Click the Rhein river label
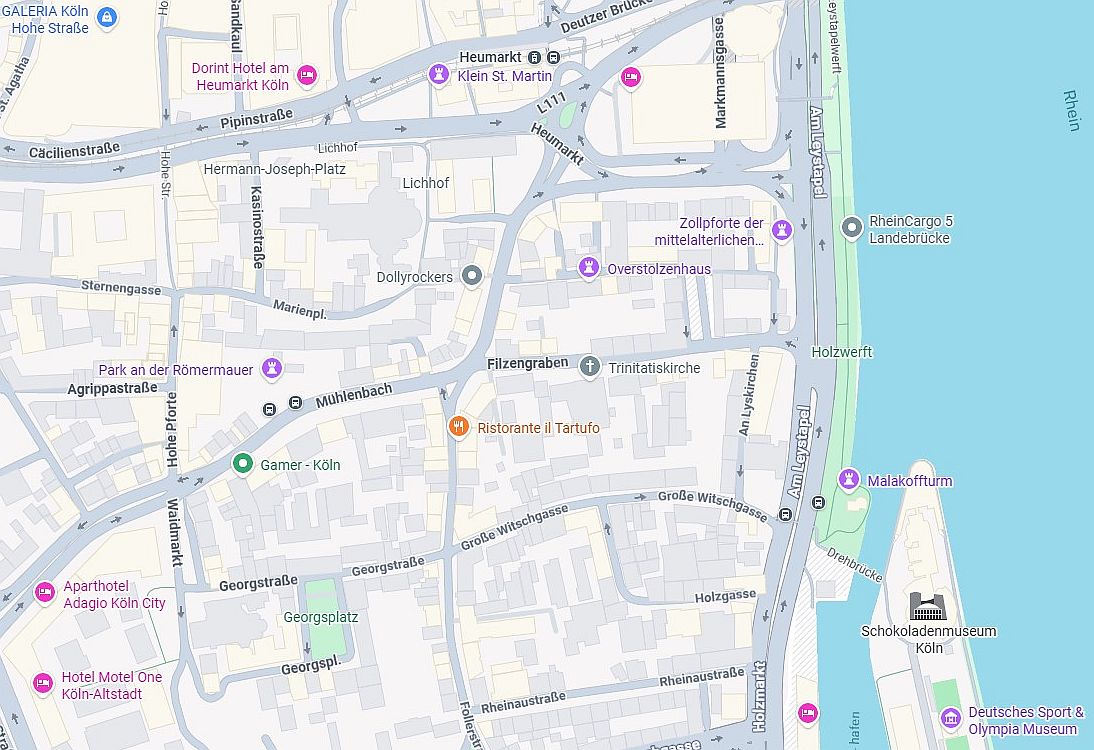 coord(1070,110)
